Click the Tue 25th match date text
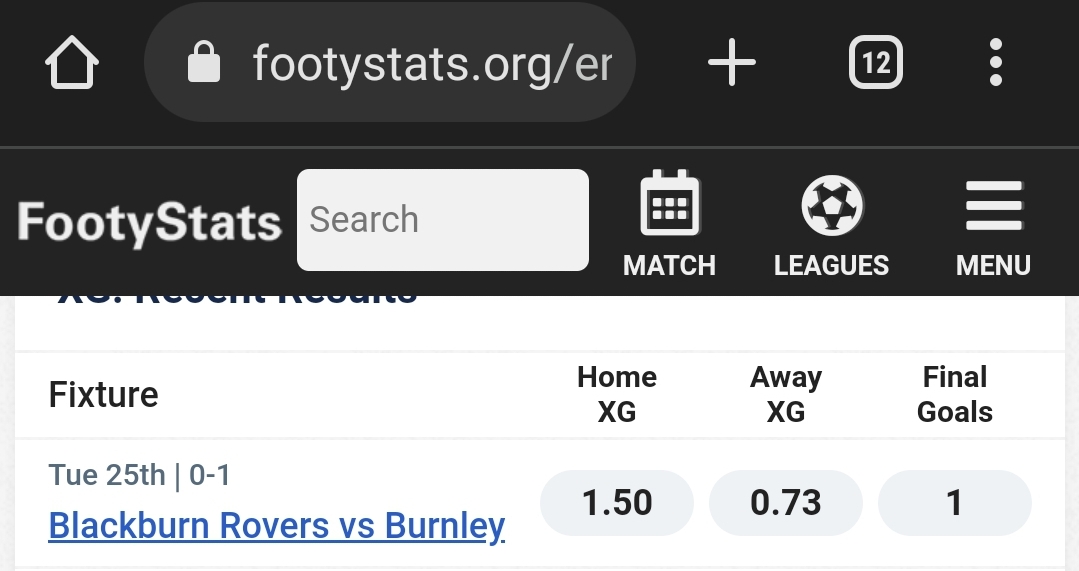 (x=106, y=474)
